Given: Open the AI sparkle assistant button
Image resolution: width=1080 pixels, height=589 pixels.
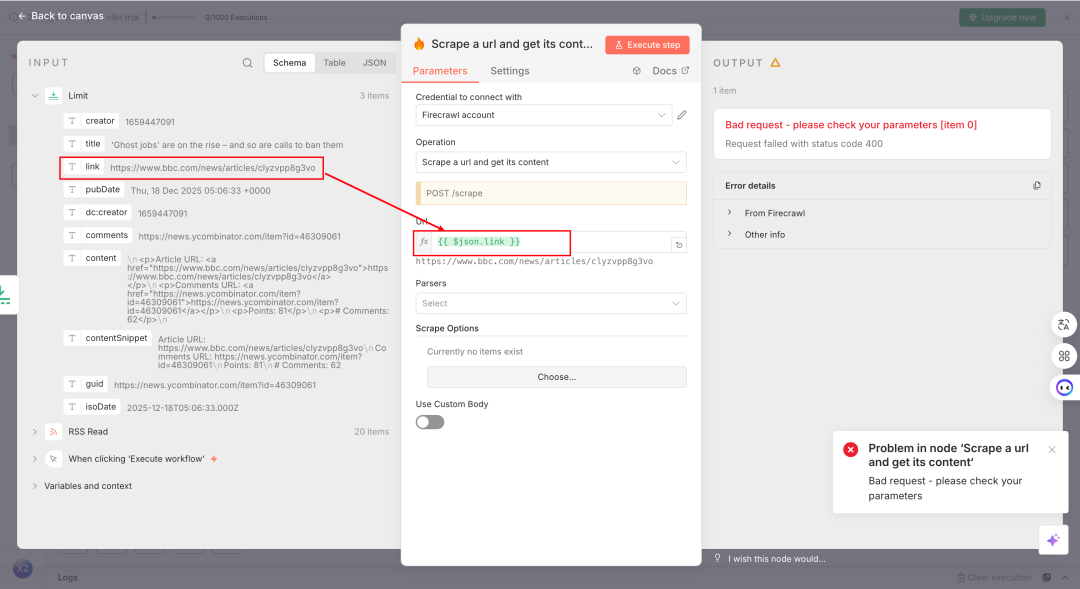Looking at the screenshot, I should (1053, 539).
